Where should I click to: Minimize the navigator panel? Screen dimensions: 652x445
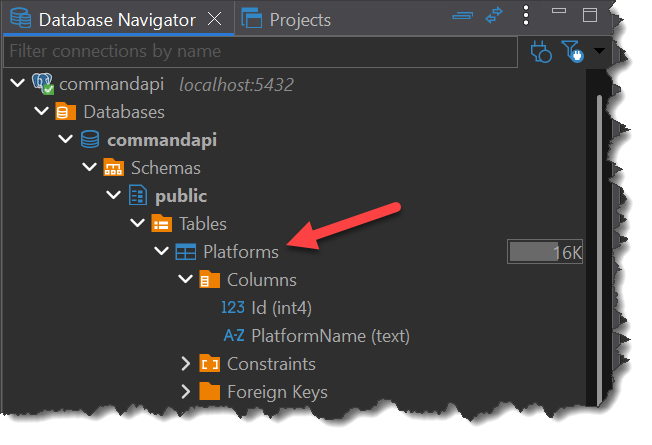coord(559,11)
